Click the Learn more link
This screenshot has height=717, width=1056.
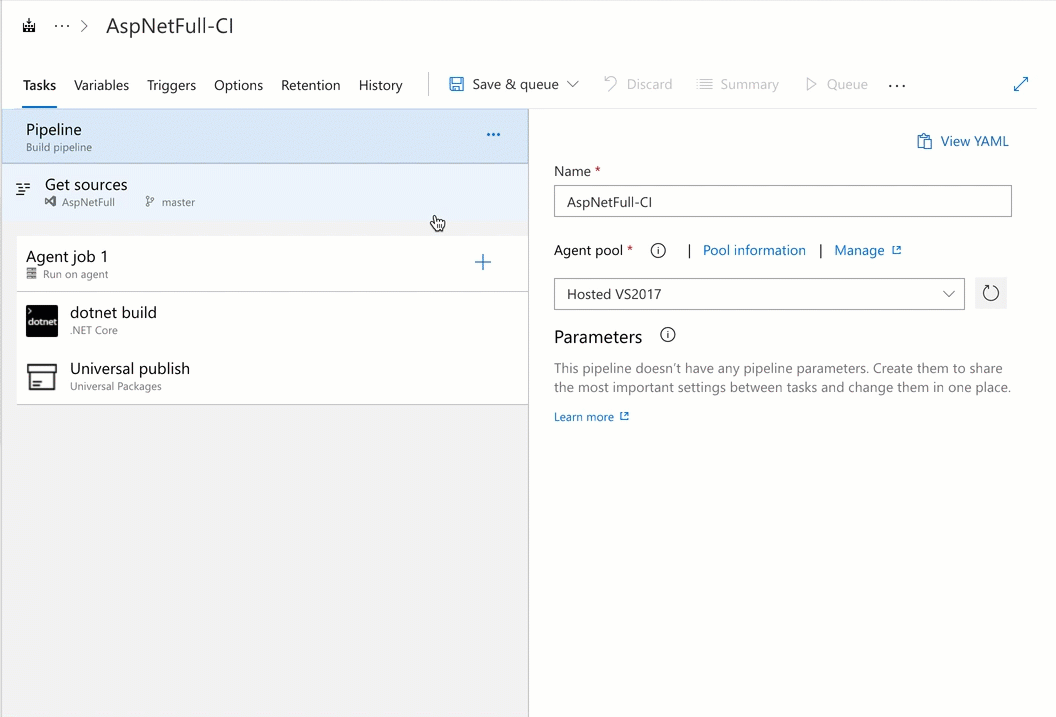click(x=585, y=416)
